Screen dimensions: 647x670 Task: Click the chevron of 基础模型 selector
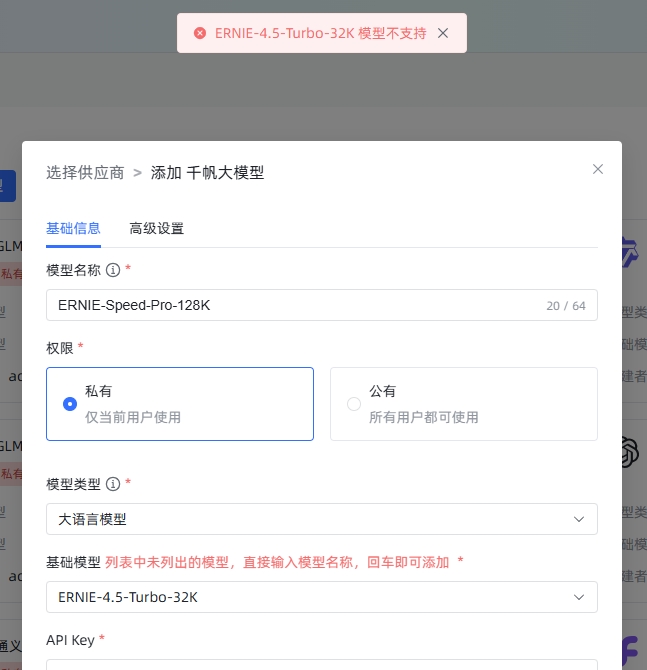579,597
